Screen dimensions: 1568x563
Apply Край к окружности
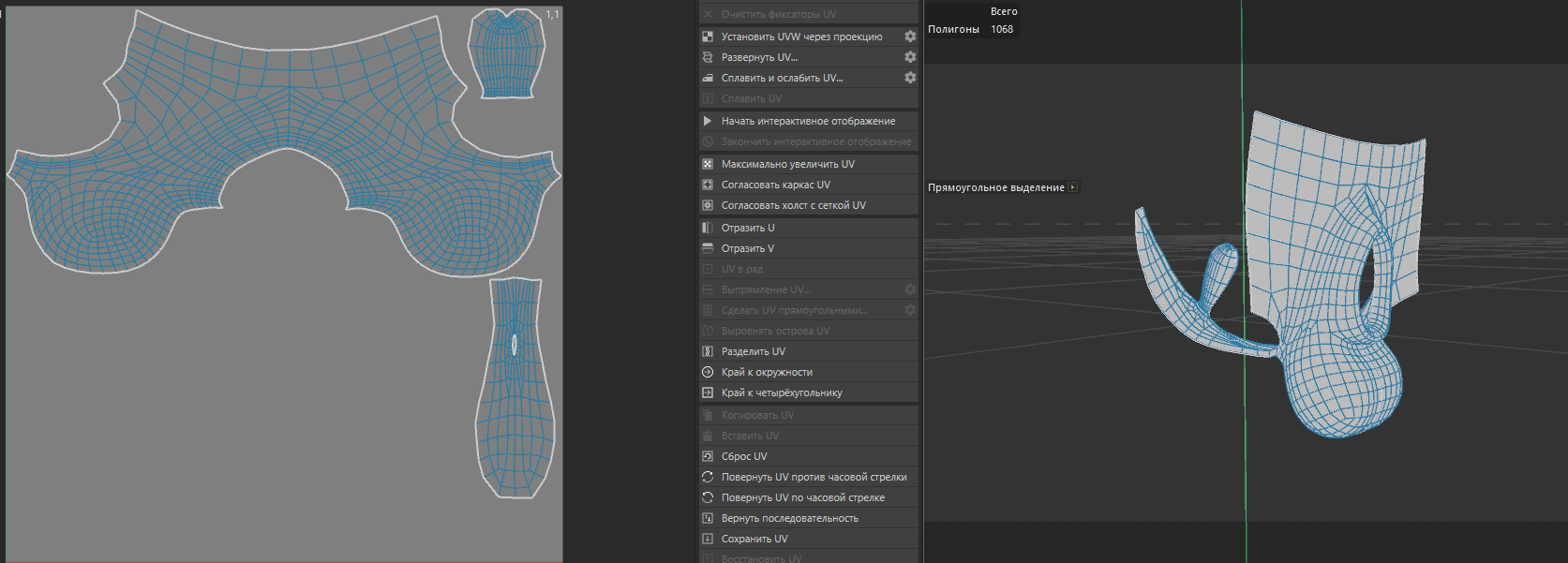pos(808,372)
